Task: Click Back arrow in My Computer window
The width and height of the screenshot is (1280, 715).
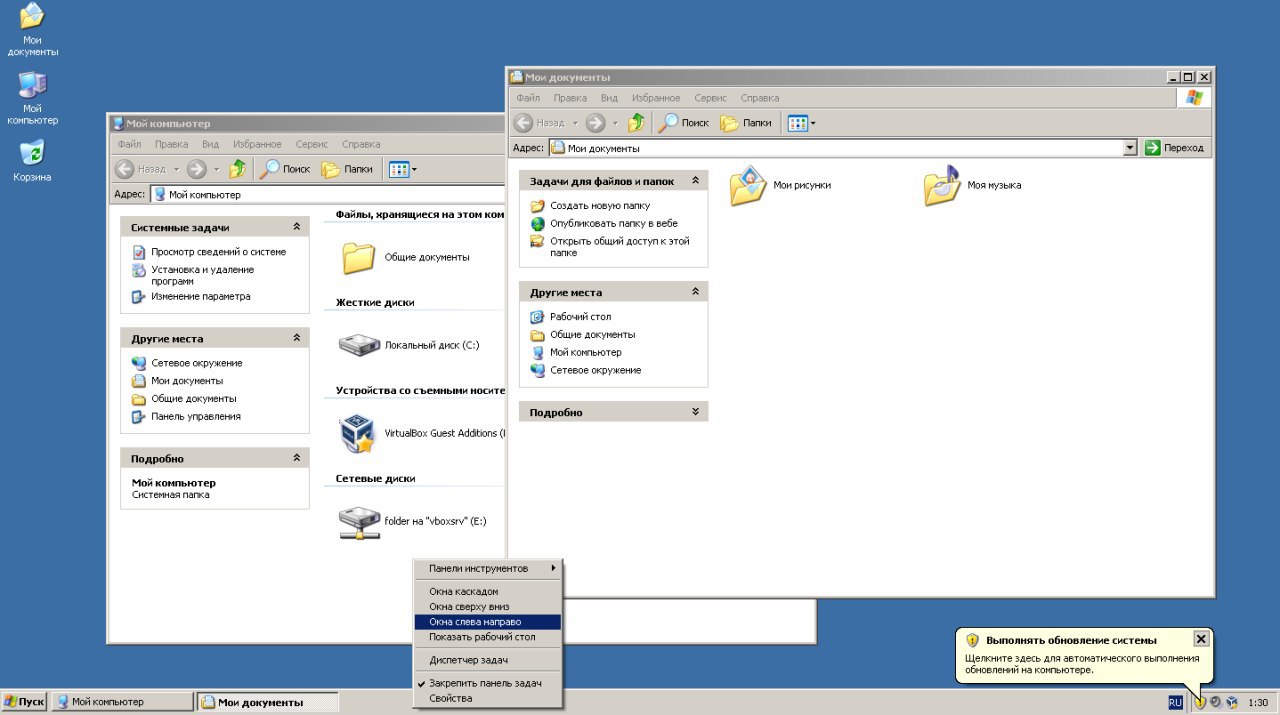Action: (125, 169)
